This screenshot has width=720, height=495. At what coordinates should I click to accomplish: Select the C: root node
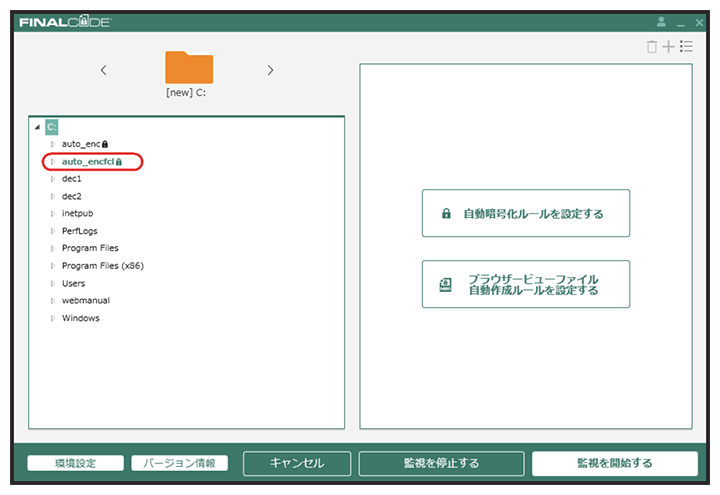[x=51, y=127]
